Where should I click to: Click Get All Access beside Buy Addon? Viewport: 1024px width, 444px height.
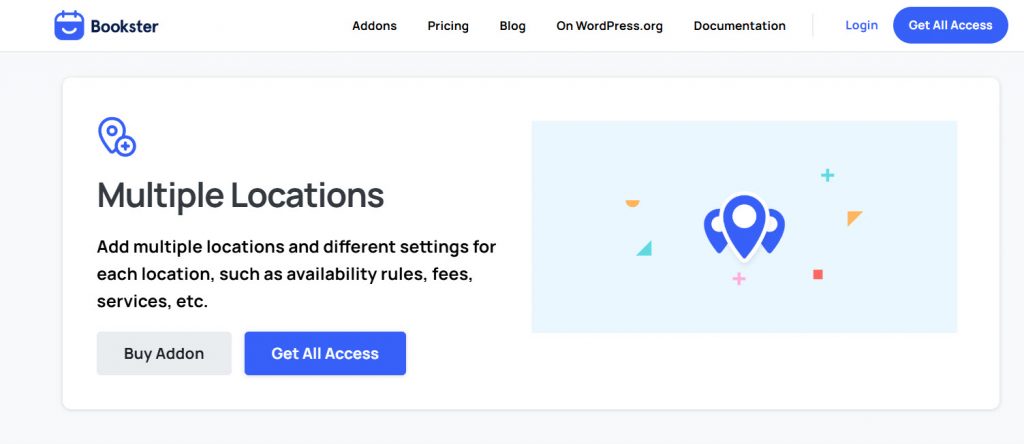tap(325, 353)
